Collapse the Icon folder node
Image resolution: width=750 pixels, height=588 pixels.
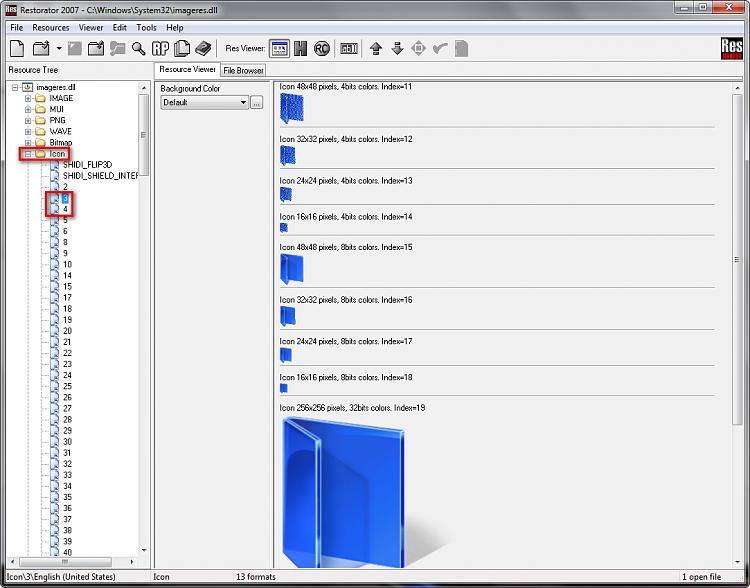28,154
